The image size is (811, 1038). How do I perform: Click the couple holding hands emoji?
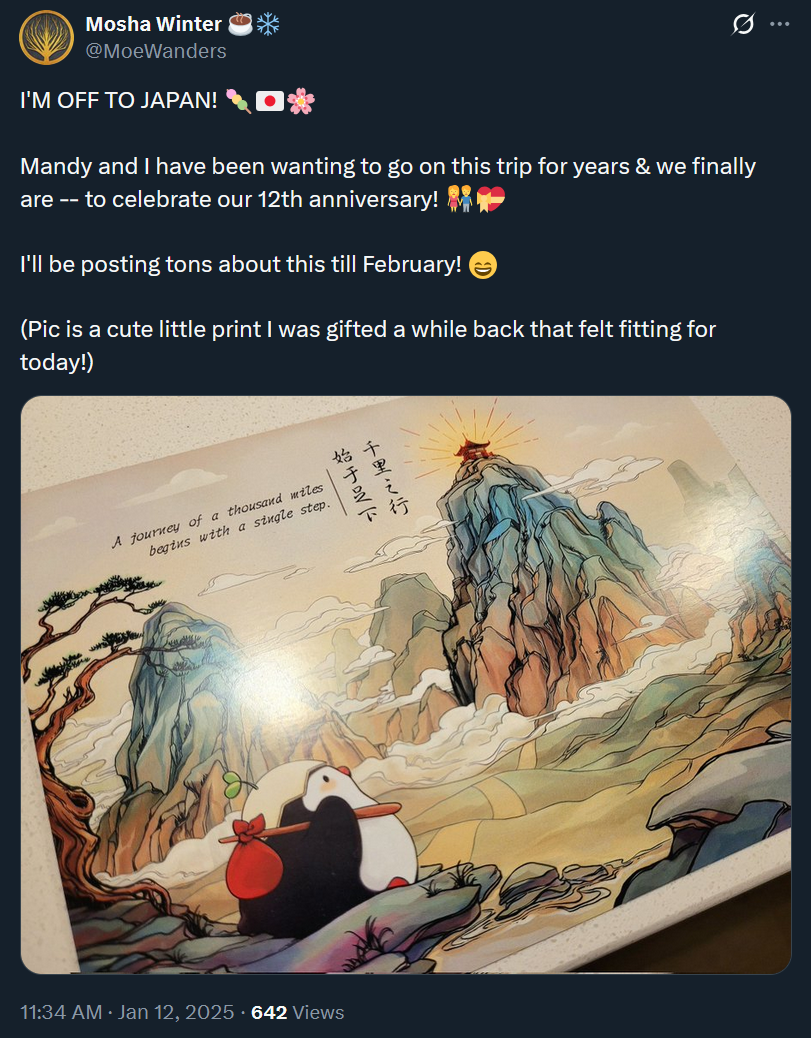(460, 199)
